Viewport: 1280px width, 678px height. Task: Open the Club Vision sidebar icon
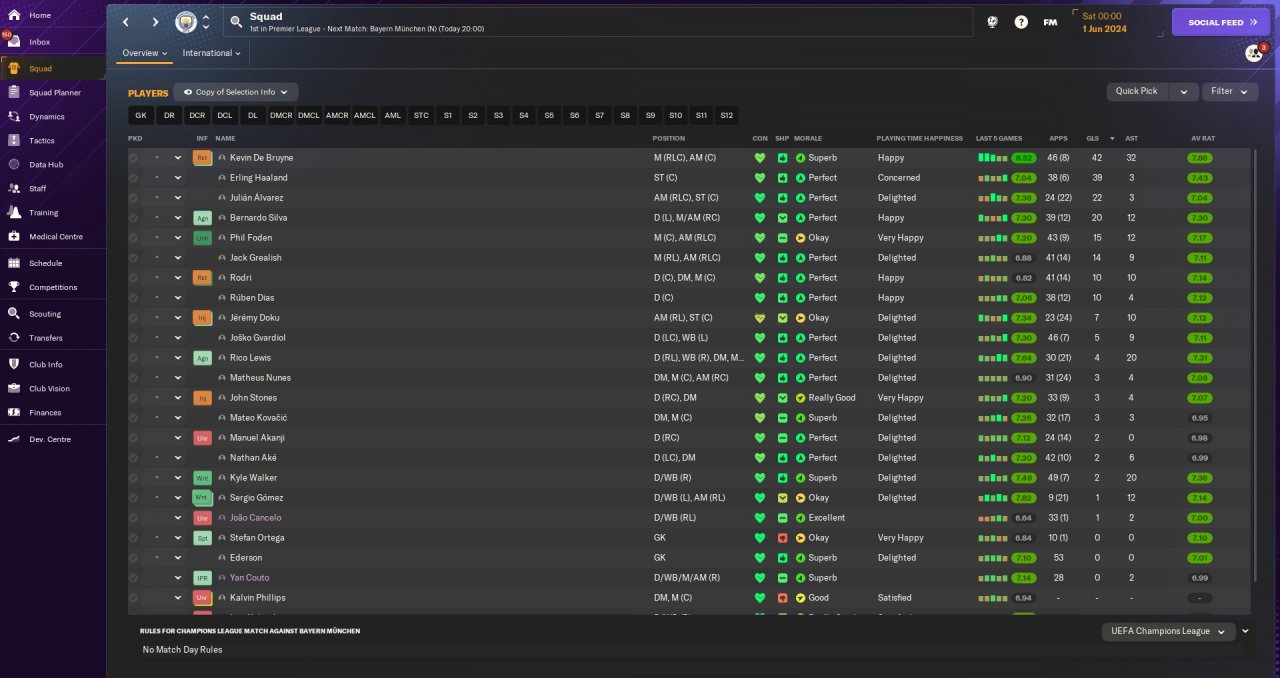[x=14, y=388]
